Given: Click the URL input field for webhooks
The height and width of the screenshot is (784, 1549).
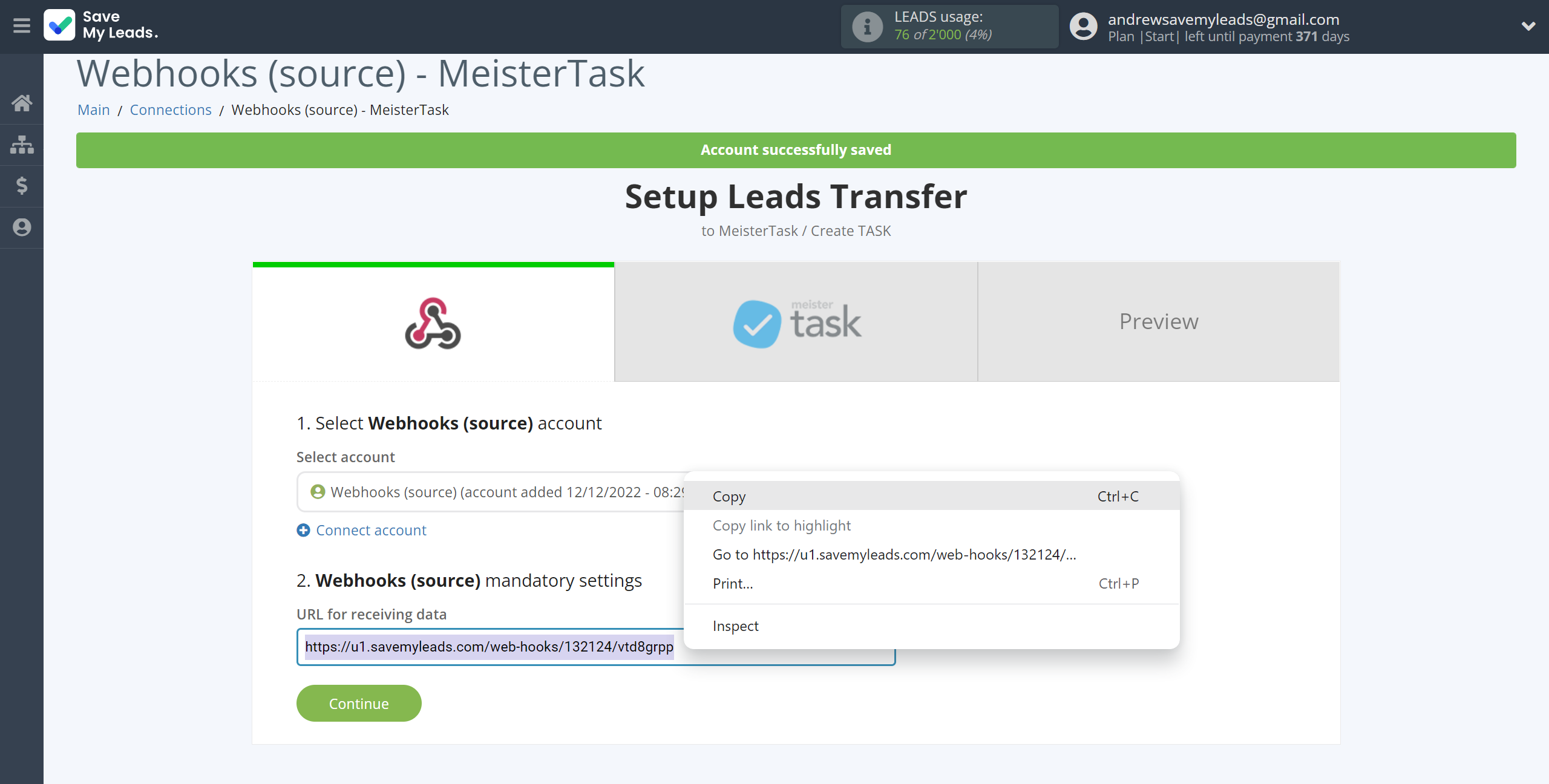Looking at the screenshot, I should tap(596, 646).
